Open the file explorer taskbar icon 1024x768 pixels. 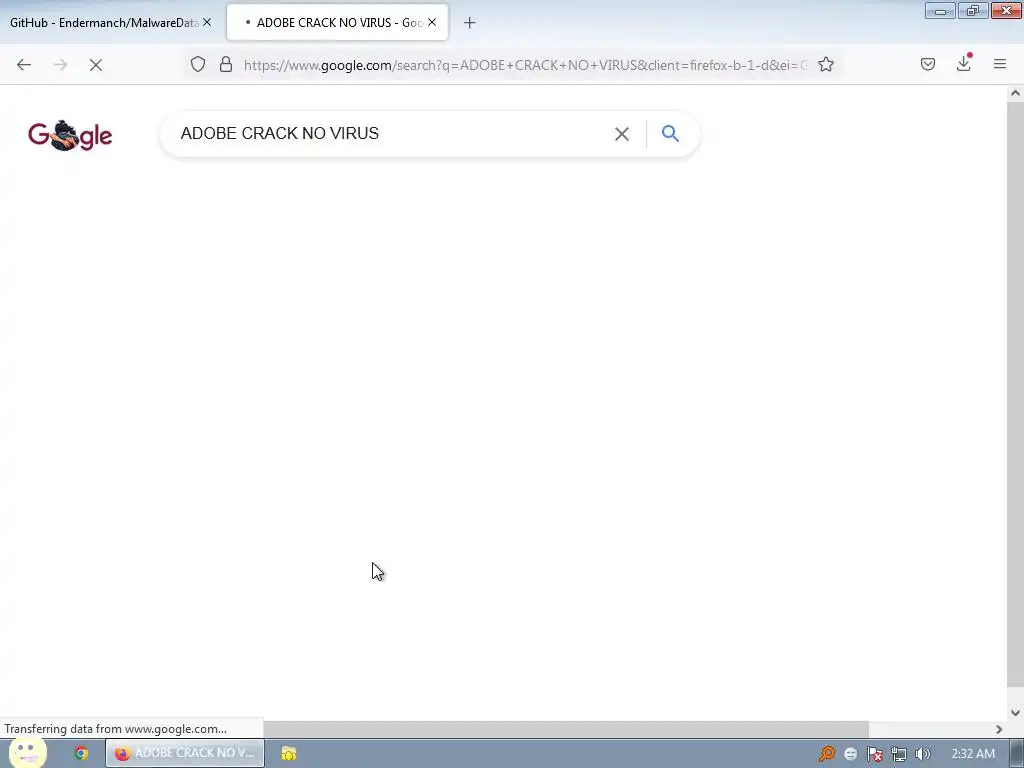pos(289,754)
